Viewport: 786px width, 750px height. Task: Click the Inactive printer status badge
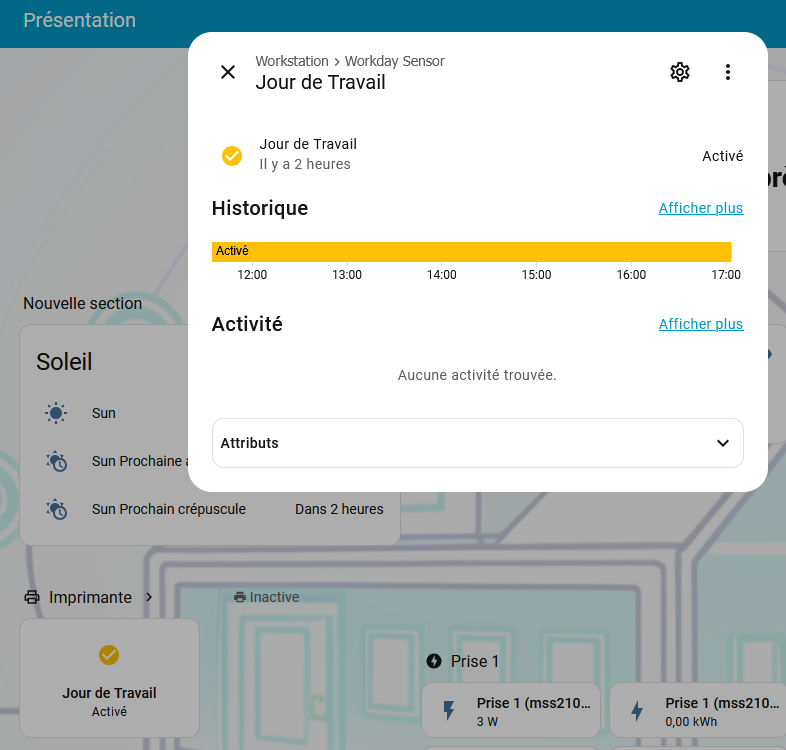(x=266, y=597)
